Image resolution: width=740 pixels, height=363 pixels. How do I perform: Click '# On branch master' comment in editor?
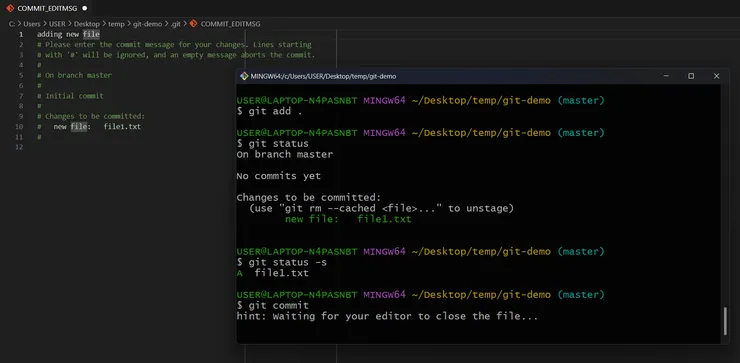(x=75, y=76)
